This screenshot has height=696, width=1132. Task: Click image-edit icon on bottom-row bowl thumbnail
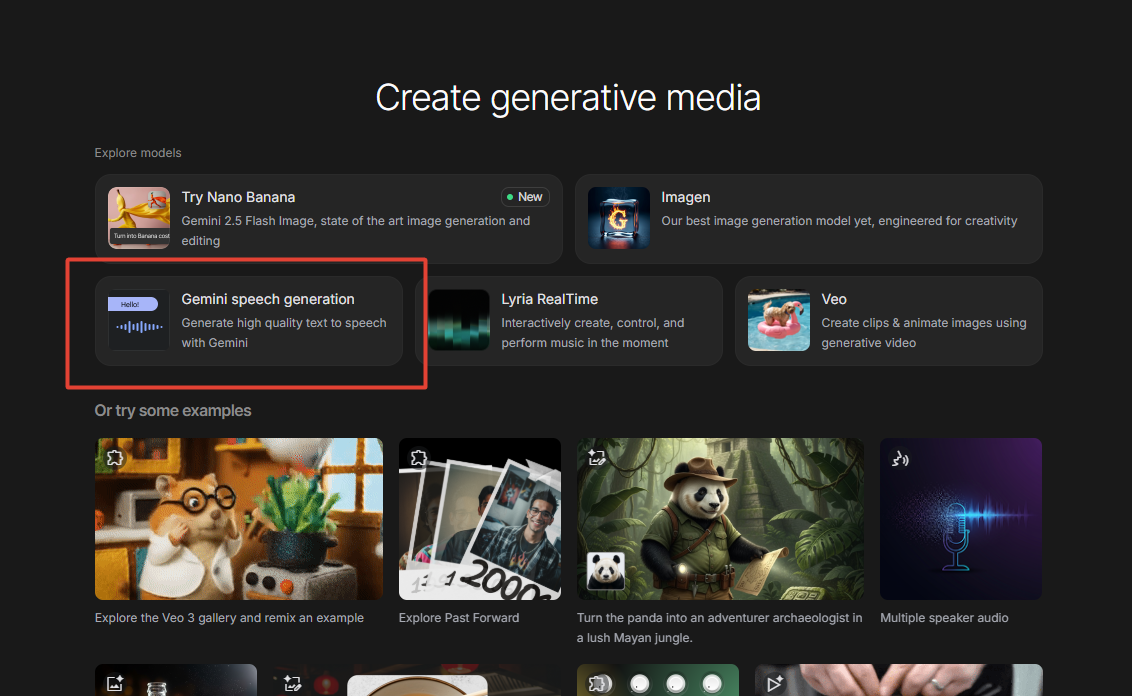(x=292, y=683)
